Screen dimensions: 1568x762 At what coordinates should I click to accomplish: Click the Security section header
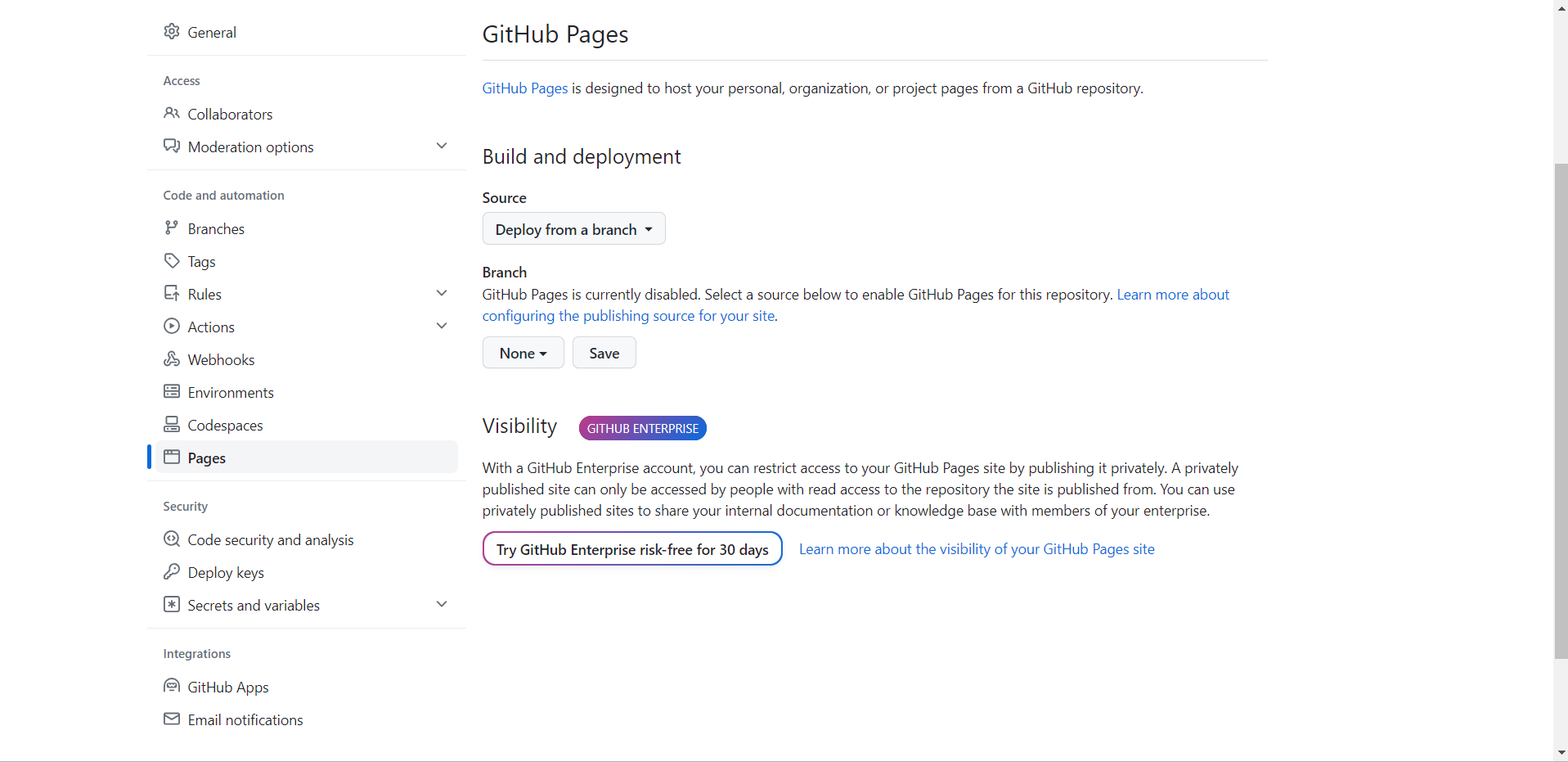[185, 507]
